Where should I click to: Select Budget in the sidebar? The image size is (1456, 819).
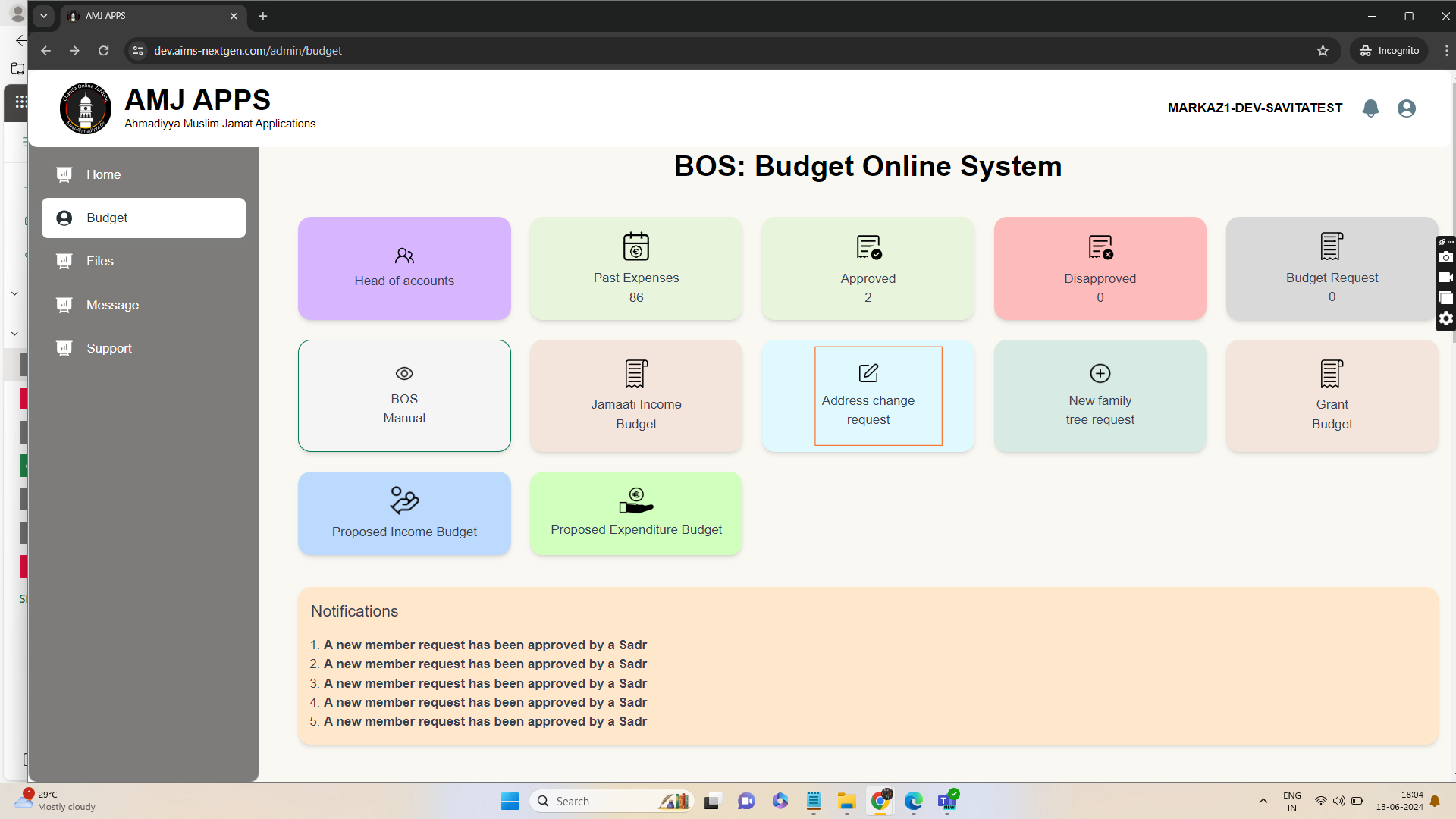143,218
